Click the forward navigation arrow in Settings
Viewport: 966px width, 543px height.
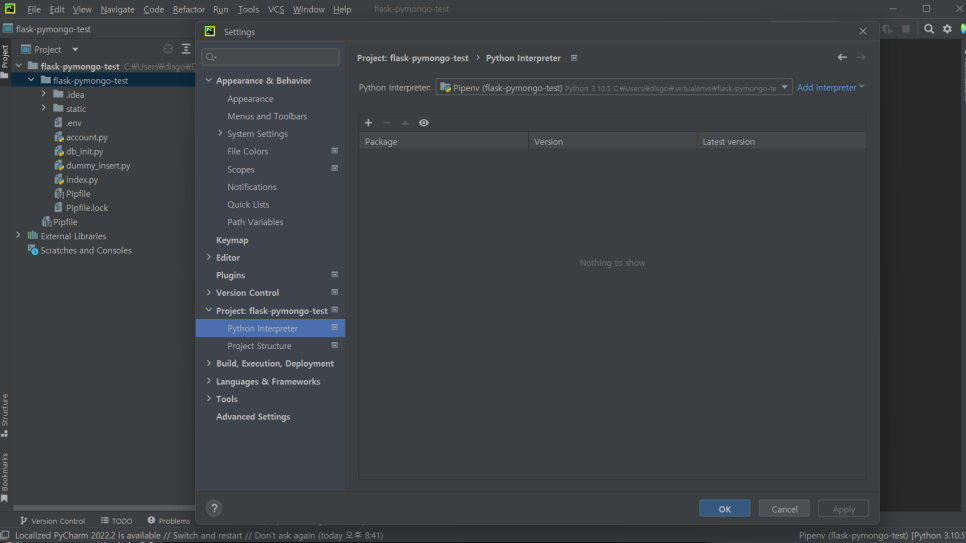861,57
